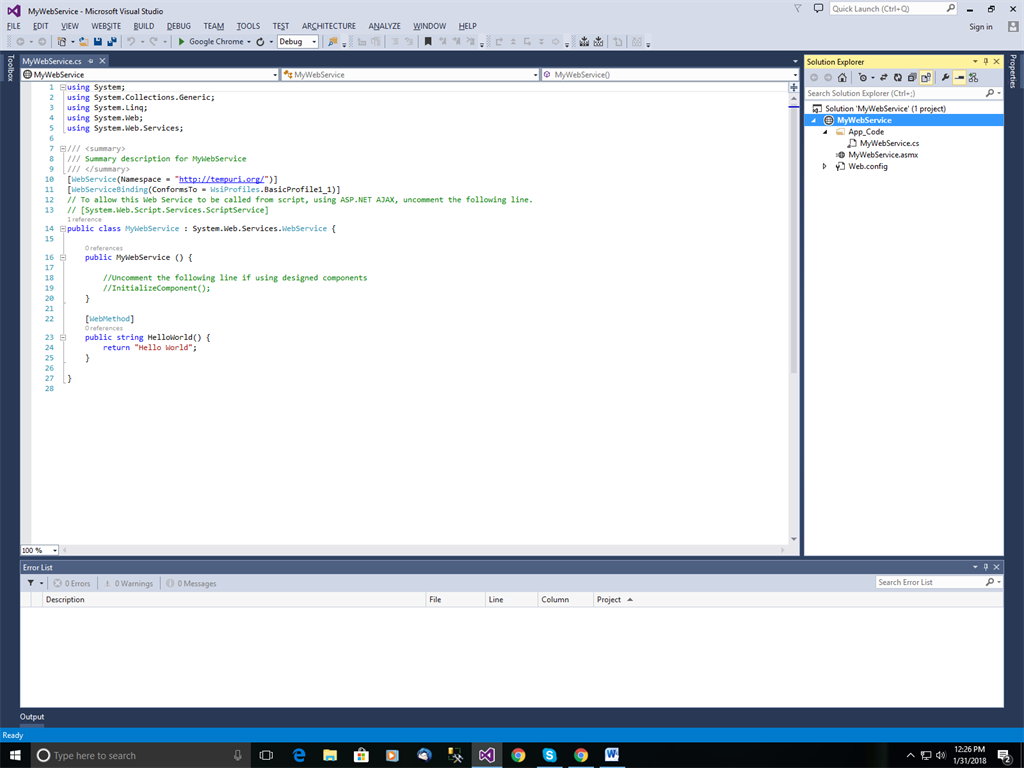Click the Refresh icon in Solution Explorer
This screenshot has height=768, width=1024.
coord(897,77)
